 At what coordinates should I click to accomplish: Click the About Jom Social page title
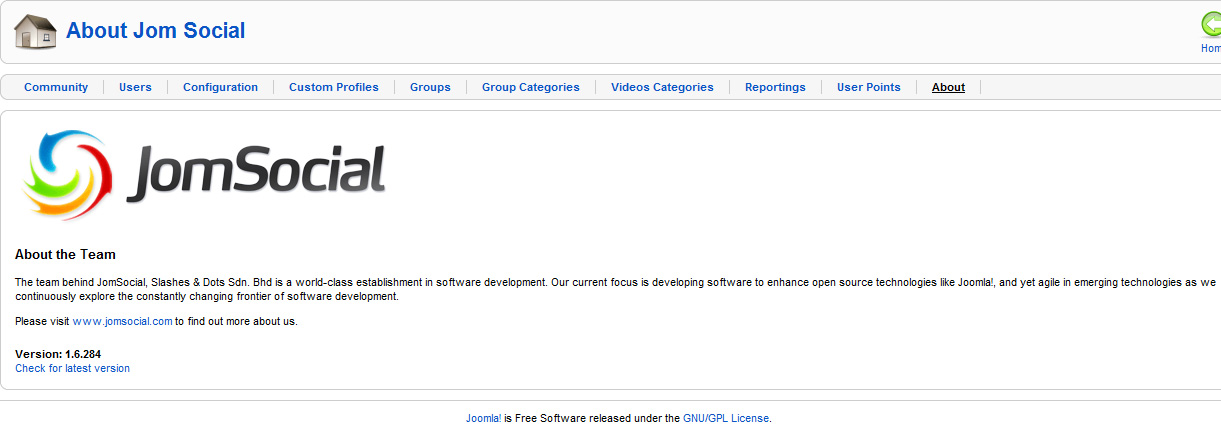(x=155, y=30)
